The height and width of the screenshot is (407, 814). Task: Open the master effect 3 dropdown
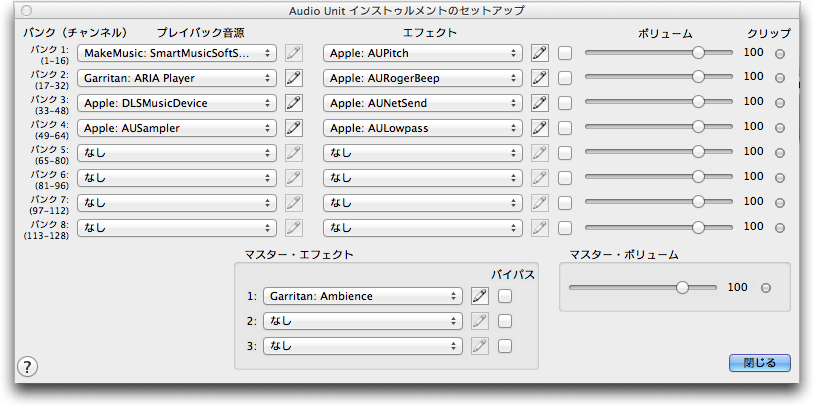click(x=362, y=346)
